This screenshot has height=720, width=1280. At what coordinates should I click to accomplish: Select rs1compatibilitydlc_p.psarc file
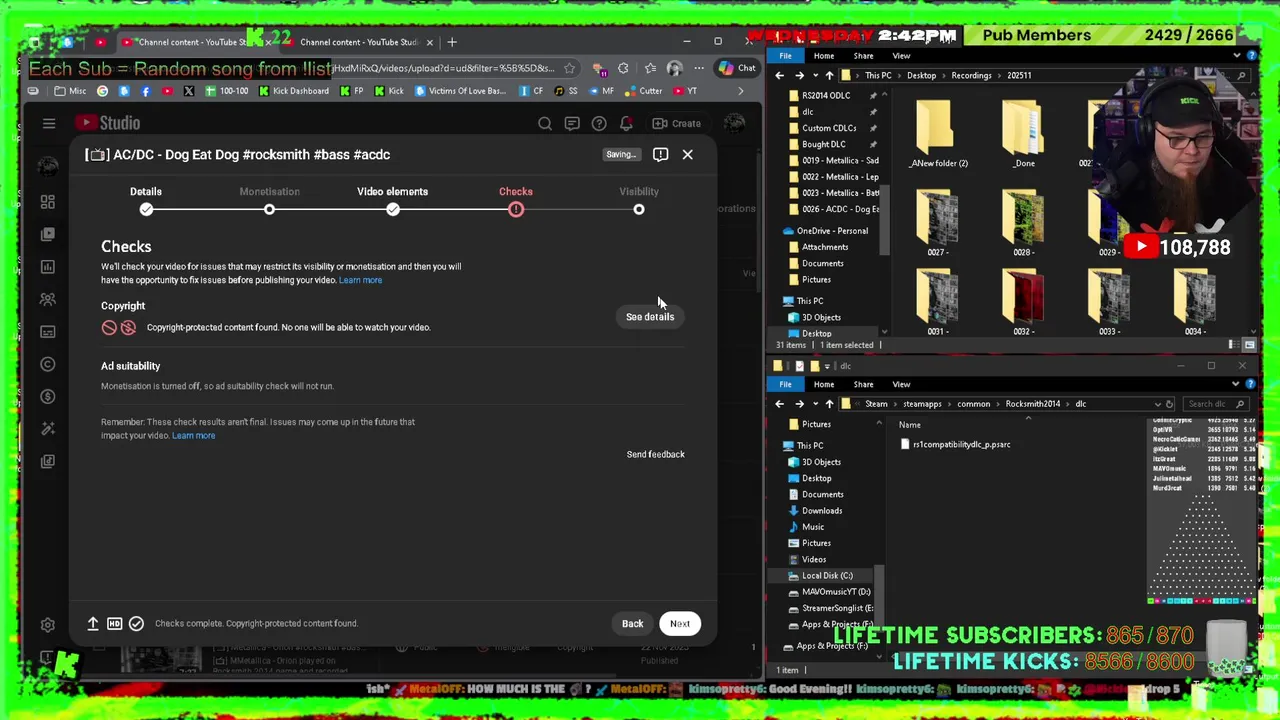click(955, 444)
